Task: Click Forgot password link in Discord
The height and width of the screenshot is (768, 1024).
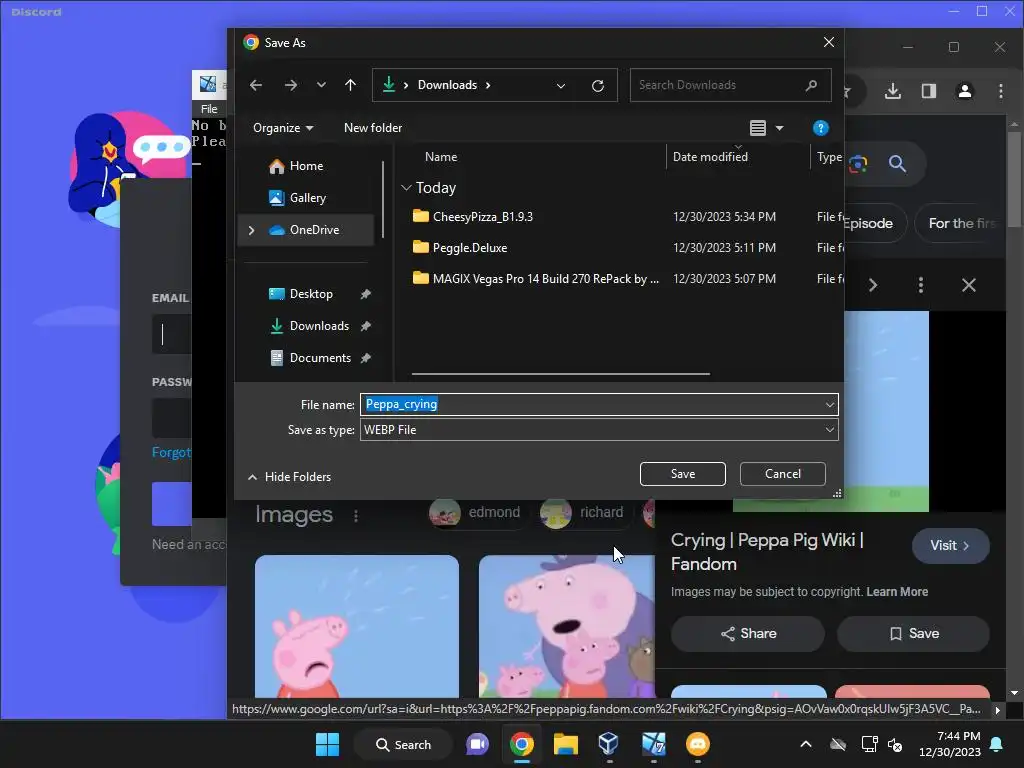Action: (171, 453)
